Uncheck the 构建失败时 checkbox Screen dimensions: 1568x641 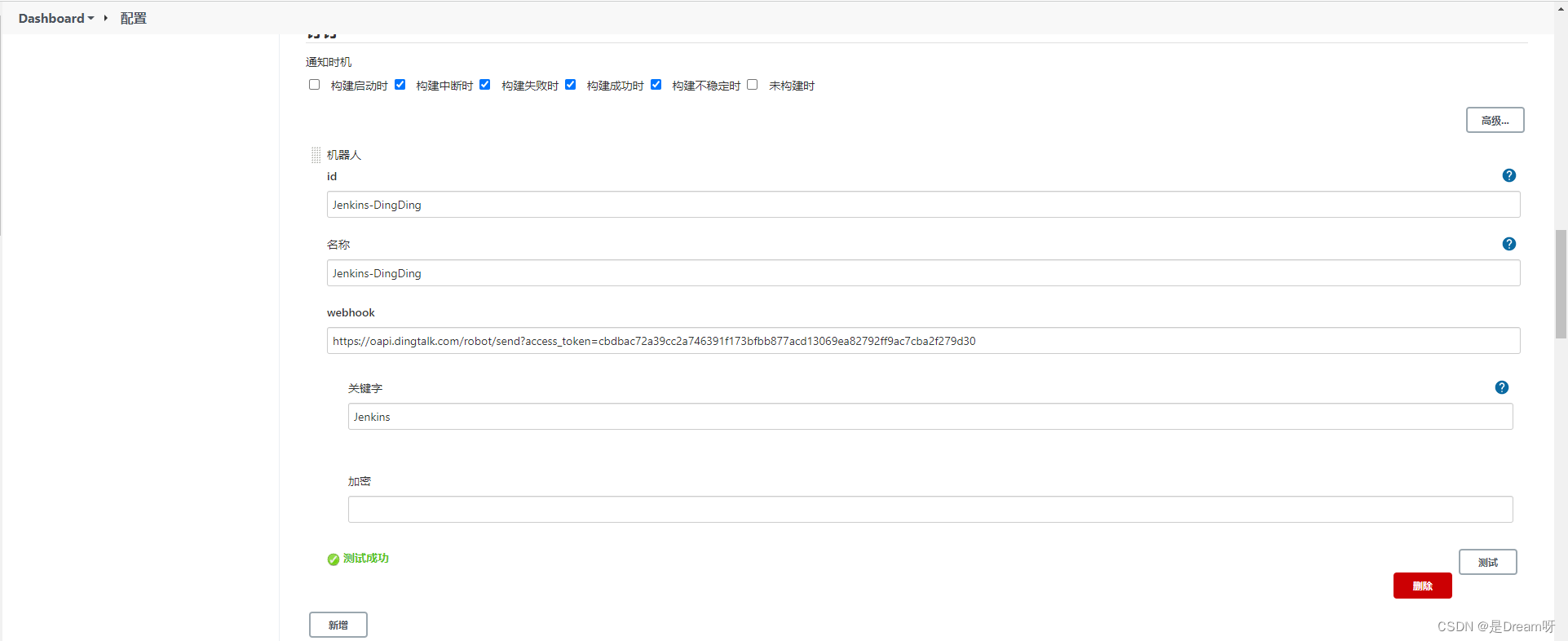(484, 85)
